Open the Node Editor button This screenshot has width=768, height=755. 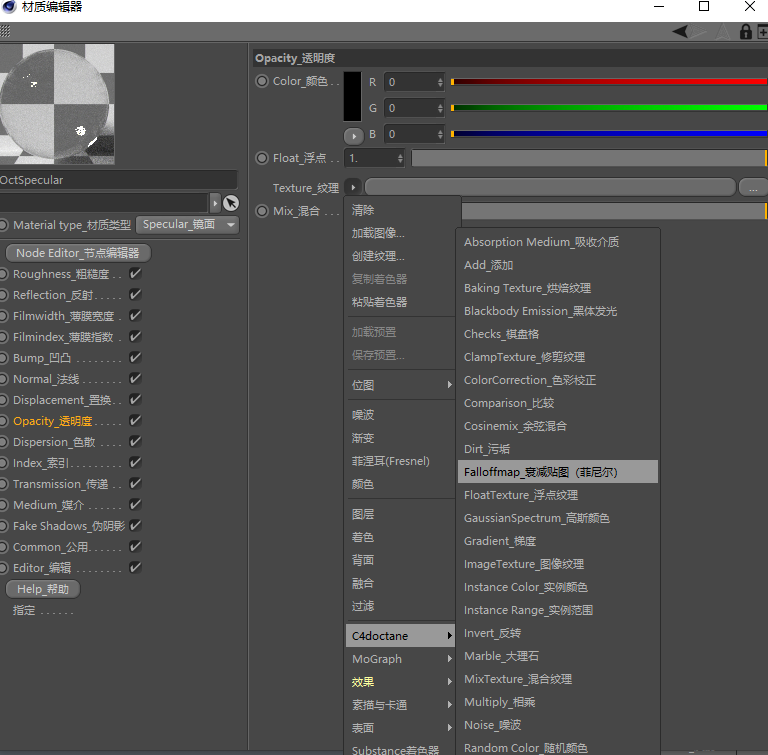pyautogui.click(x=77, y=253)
